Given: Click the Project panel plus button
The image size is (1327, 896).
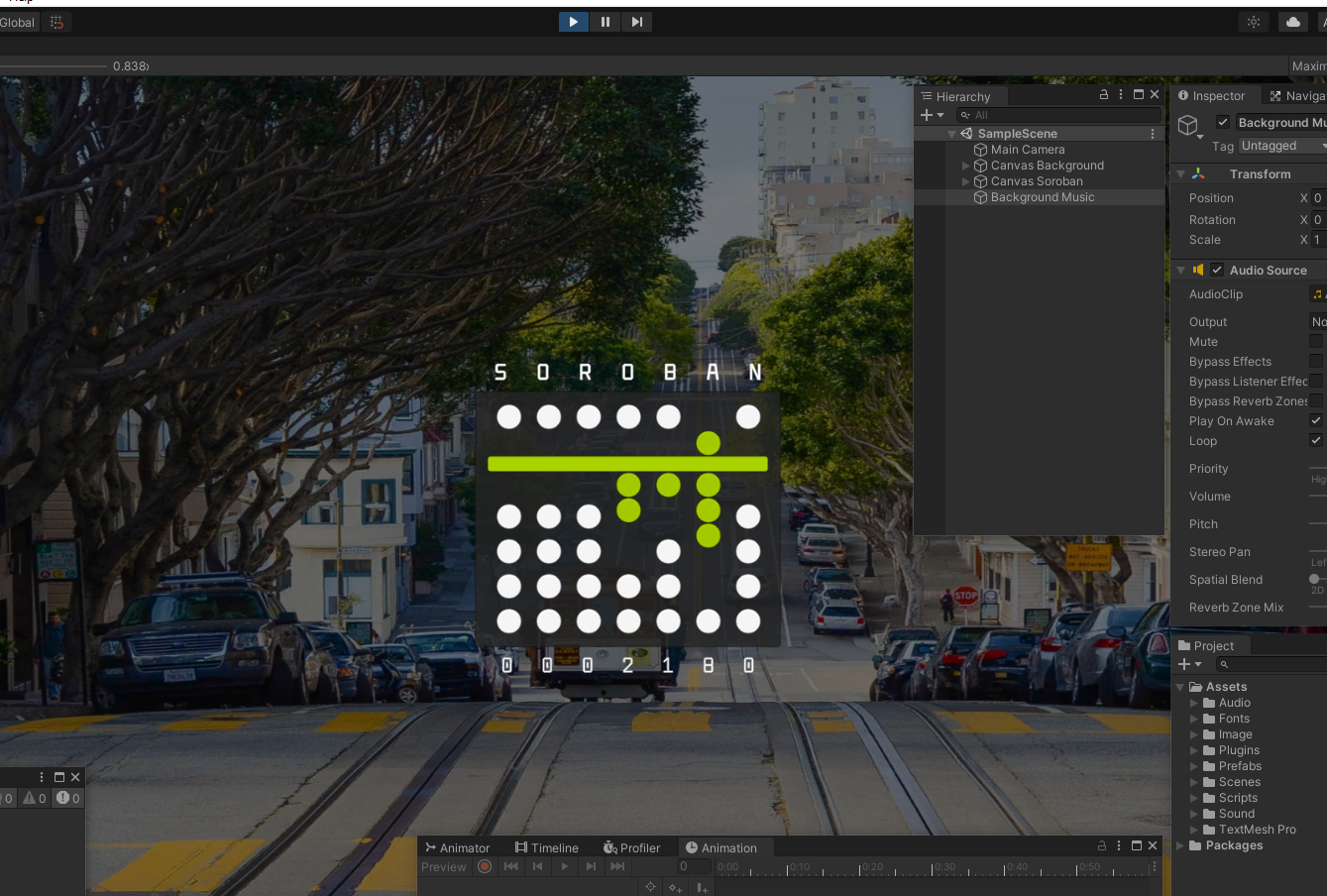Looking at the screenshot, I should 1184,664.
